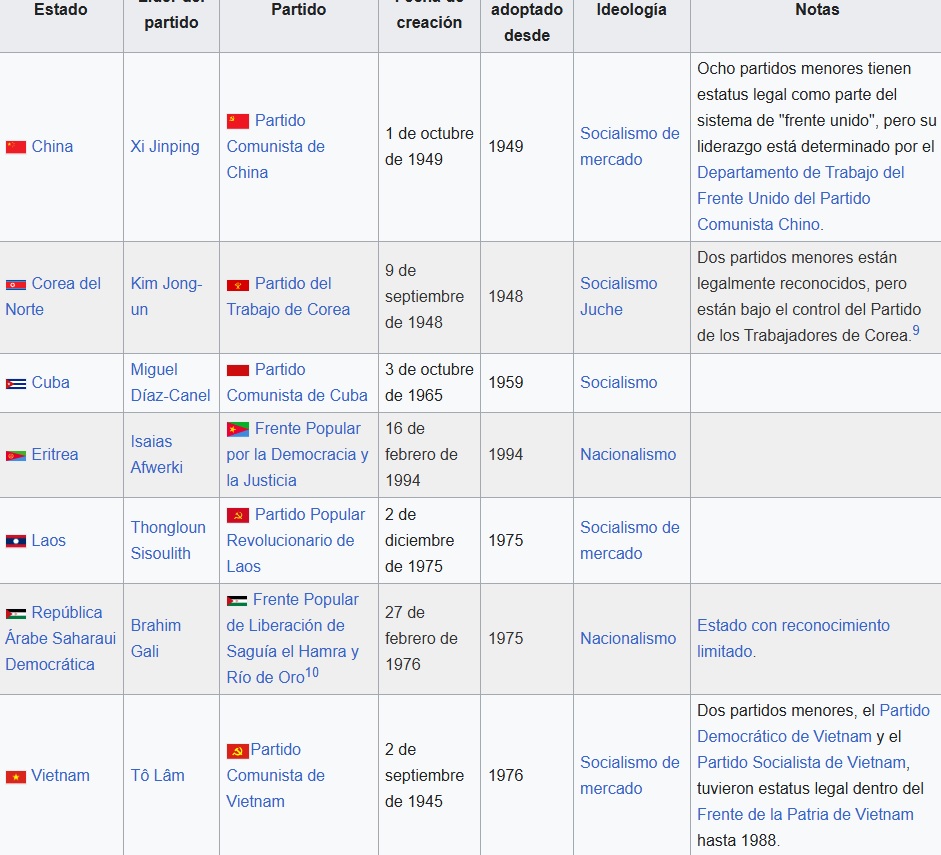Image resolution: width=941 pixels, height=855 pixels.
Task: Open the Xi Jinping link
Action: click(165, 146)
